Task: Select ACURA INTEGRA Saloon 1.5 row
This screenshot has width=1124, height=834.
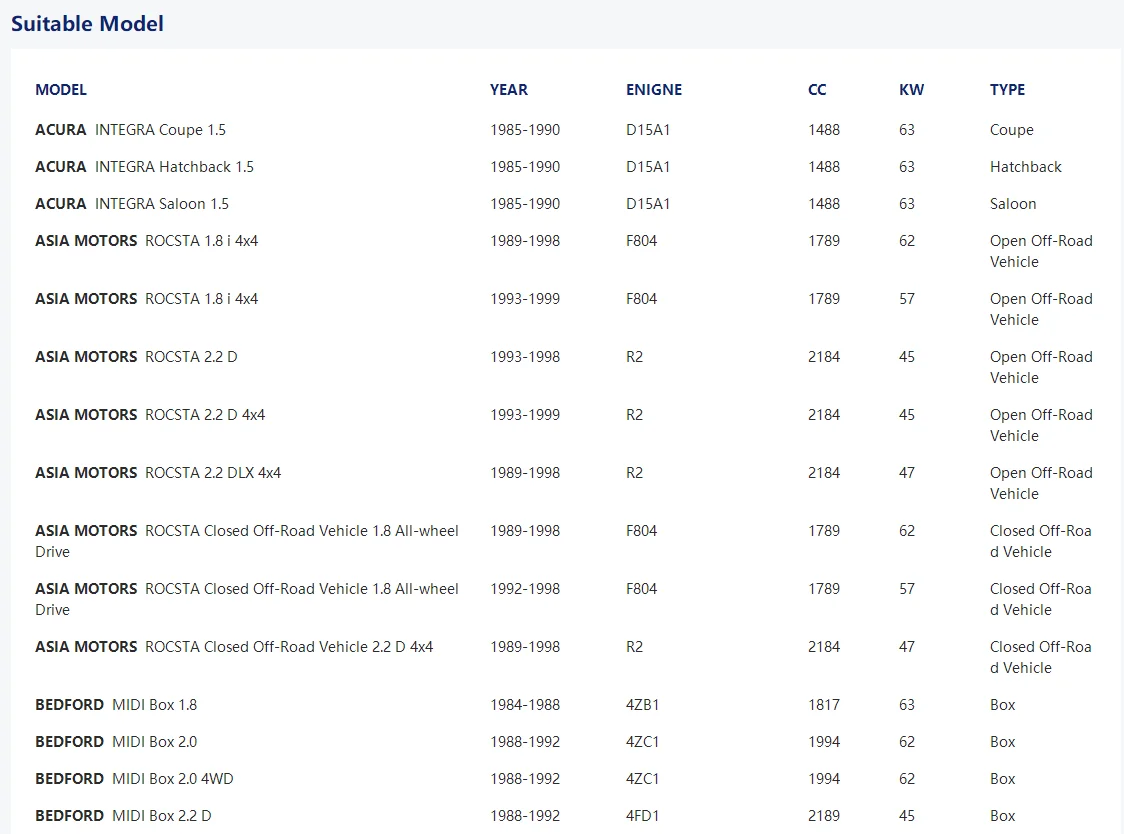Action: point(566,204)
